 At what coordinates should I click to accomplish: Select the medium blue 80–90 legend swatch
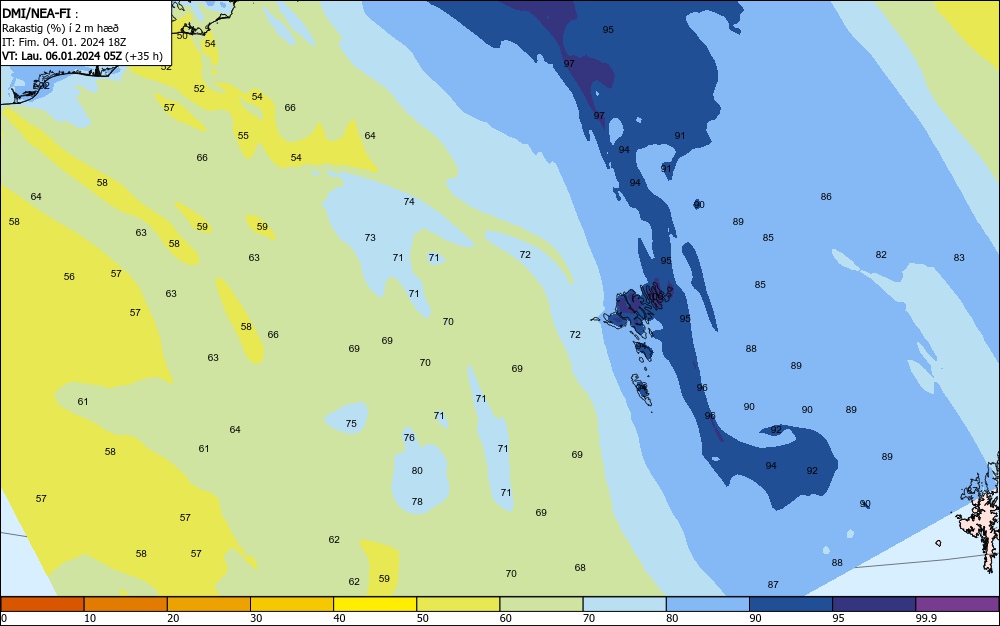point(708,604)
